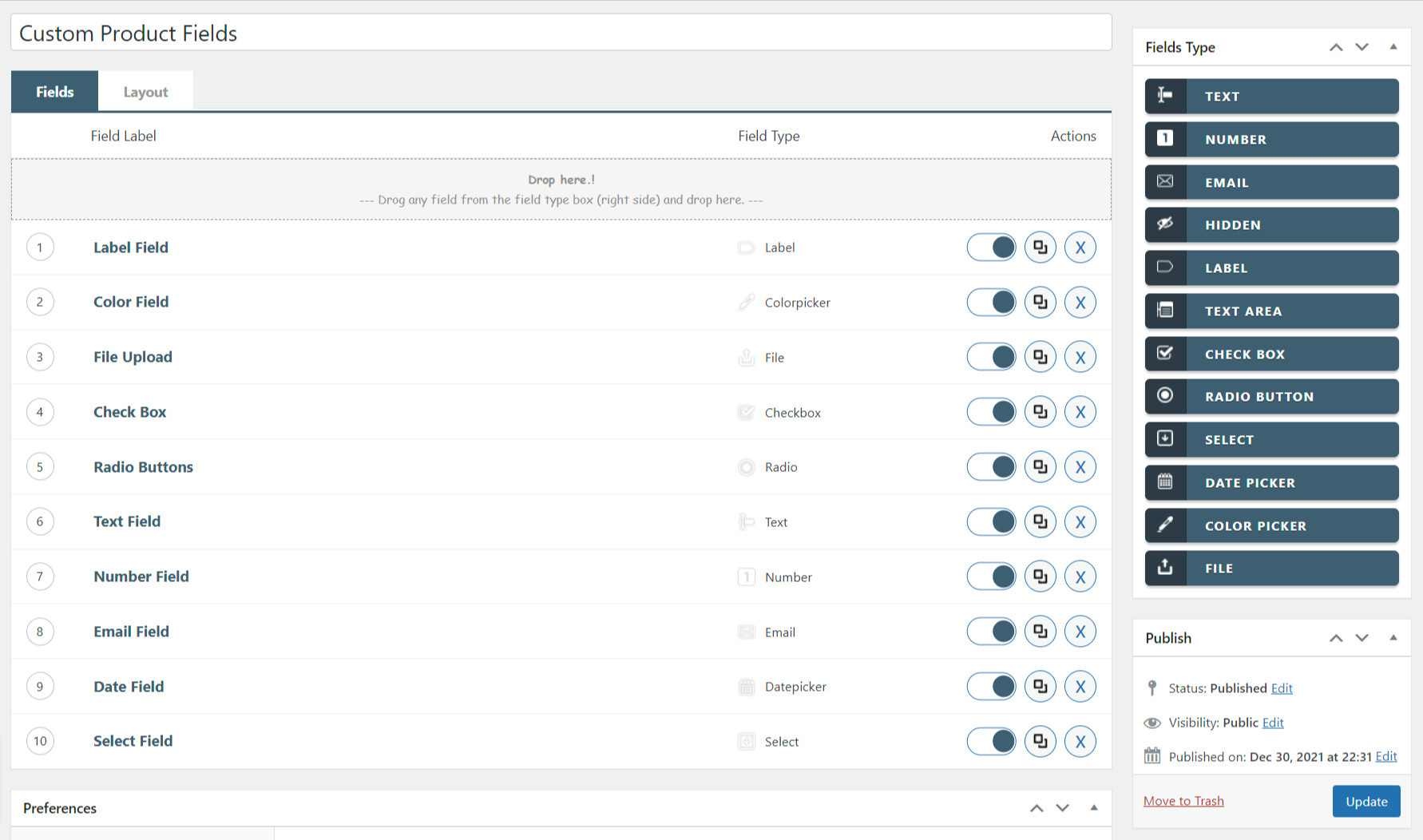Toggle the Label Field switch

[991, 248]
